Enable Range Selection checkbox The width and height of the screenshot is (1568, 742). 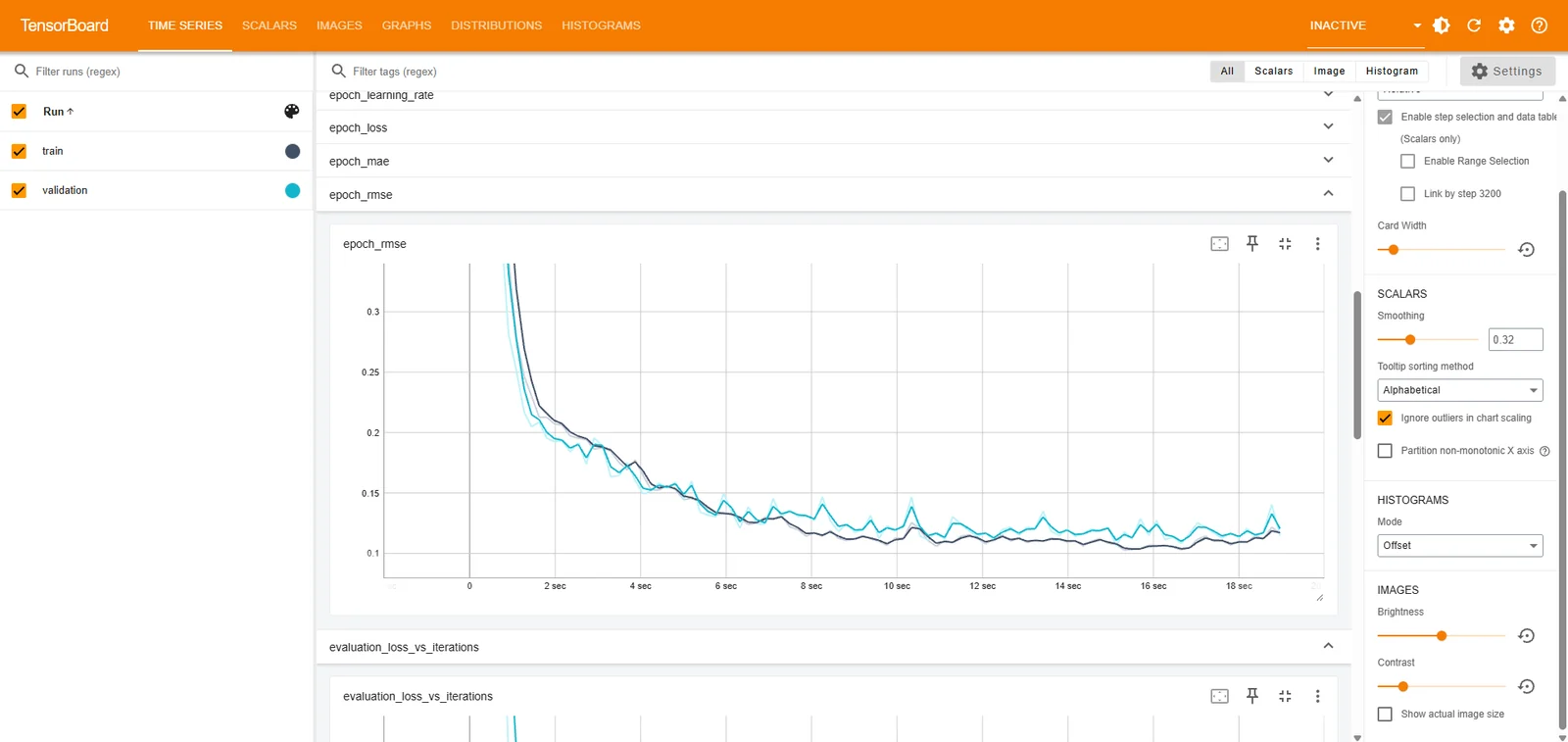[x=1408, y=161]
